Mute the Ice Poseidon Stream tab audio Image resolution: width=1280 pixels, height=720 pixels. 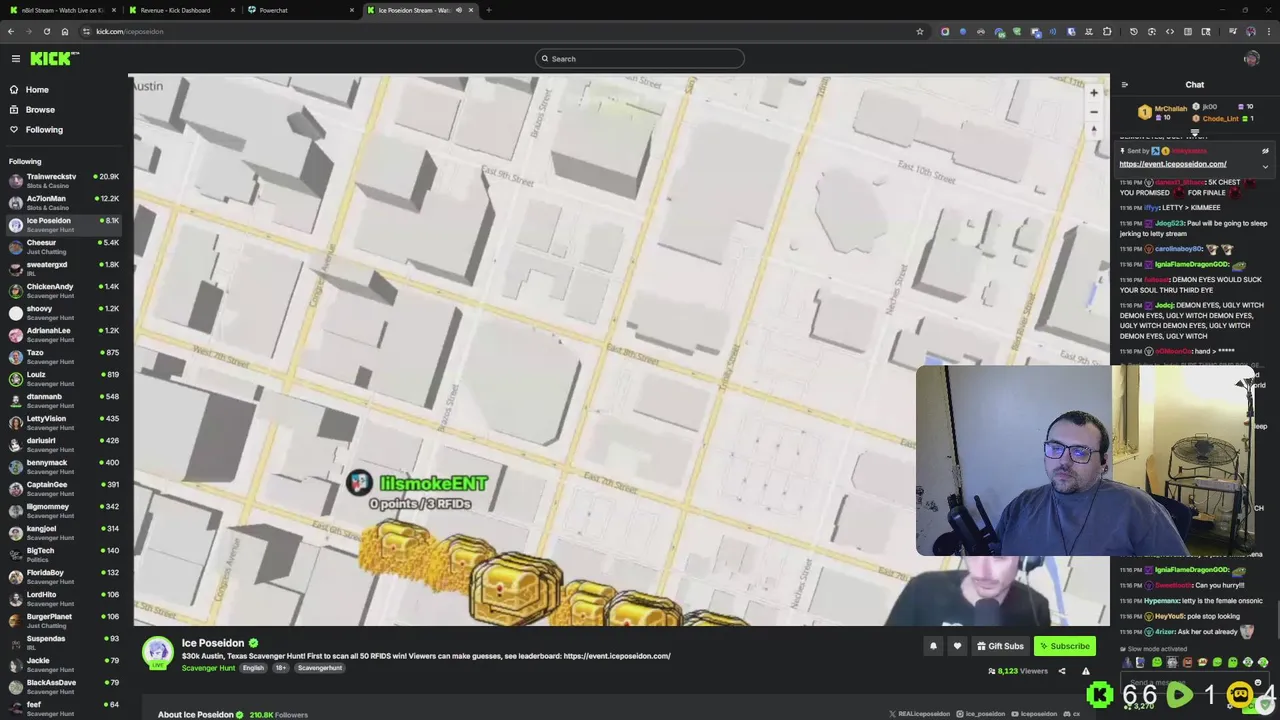(x=459, y=10)
